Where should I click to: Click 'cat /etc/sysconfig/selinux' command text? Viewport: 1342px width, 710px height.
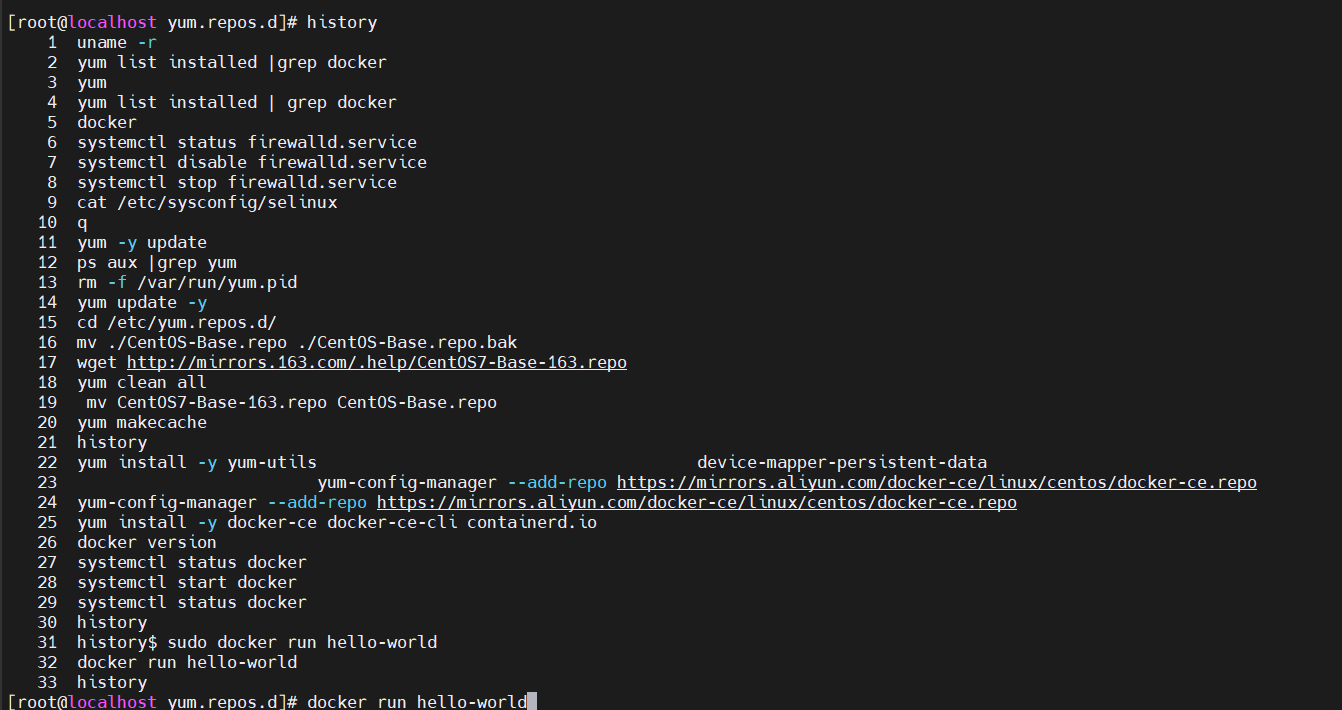[x=207, y=202]
